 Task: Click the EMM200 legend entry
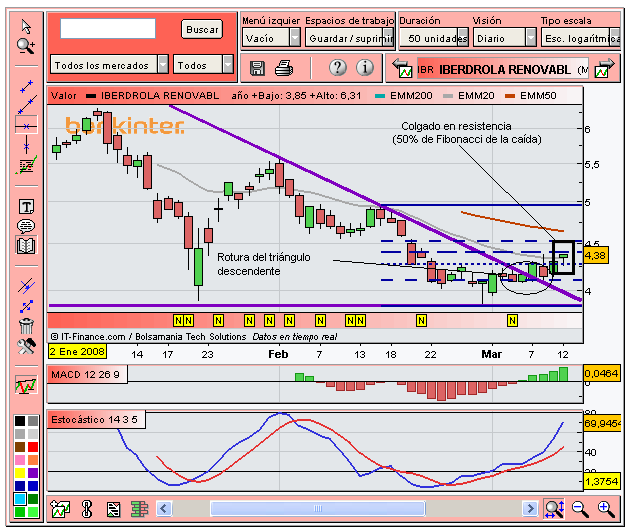coord(404,95)
